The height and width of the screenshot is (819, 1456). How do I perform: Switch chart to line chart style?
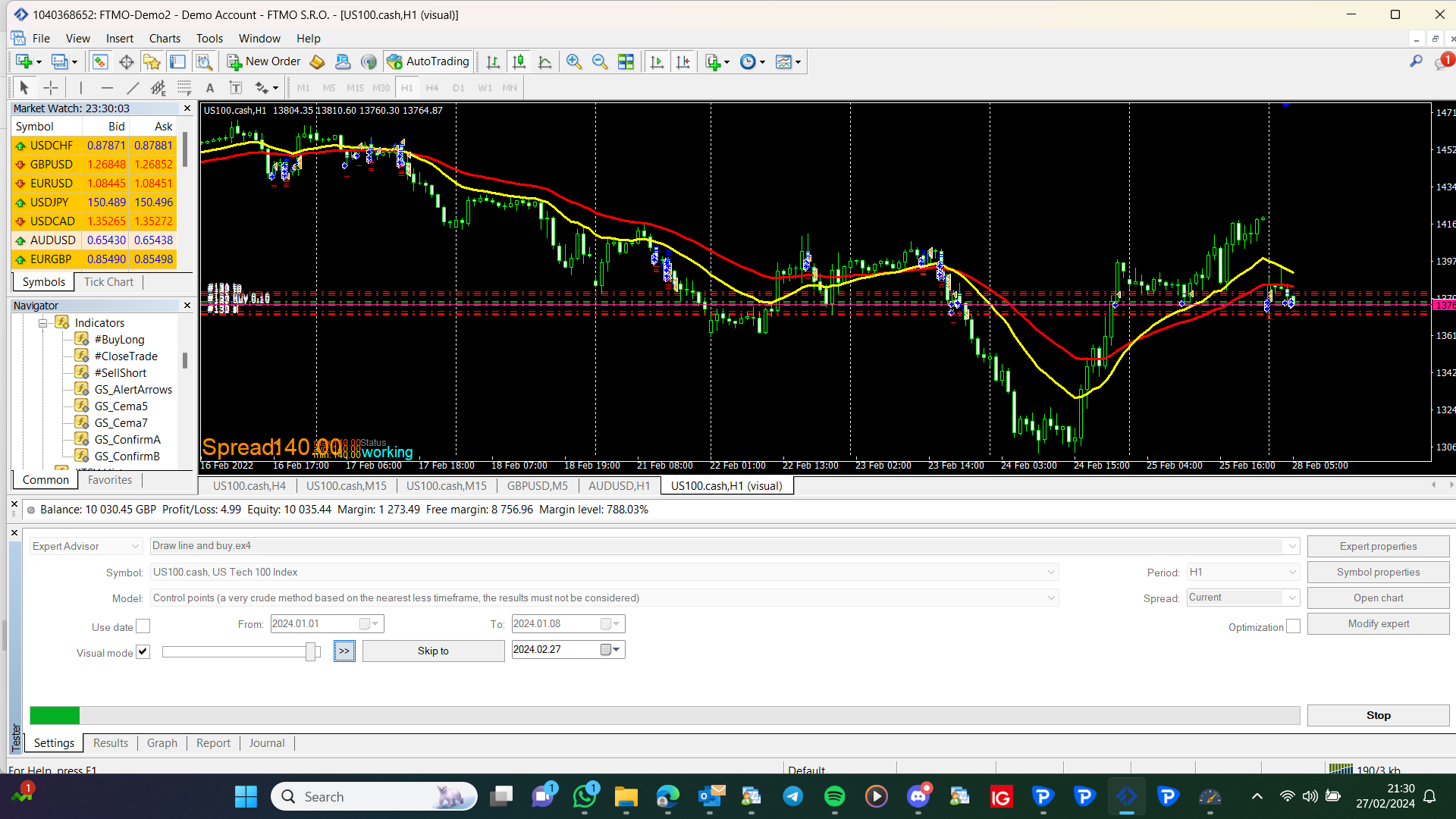(544, 61)
